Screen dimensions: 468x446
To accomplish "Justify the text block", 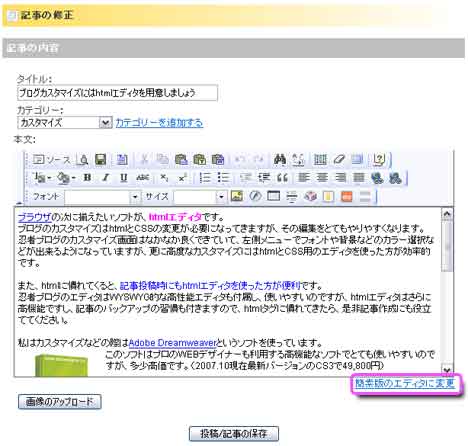I will pos(359,178).
